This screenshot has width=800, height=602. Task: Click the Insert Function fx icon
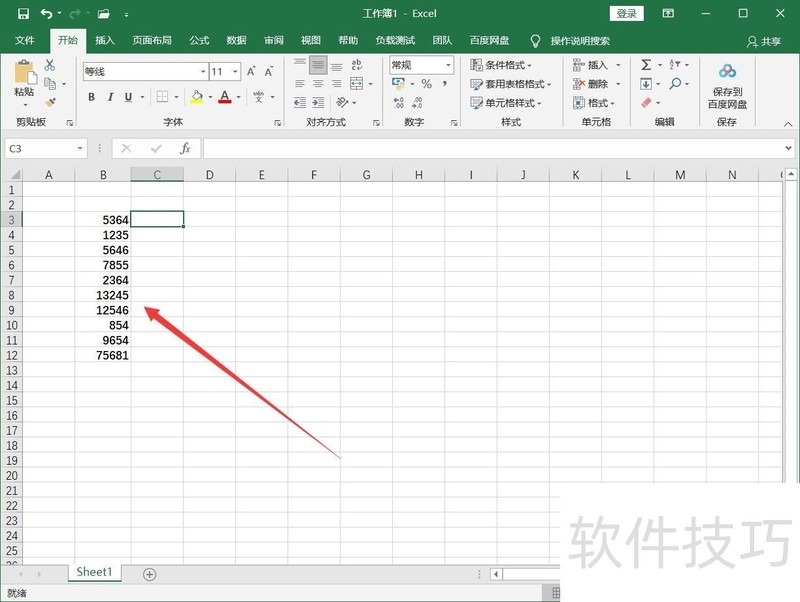pyautogui.click(x=185, y=148)
